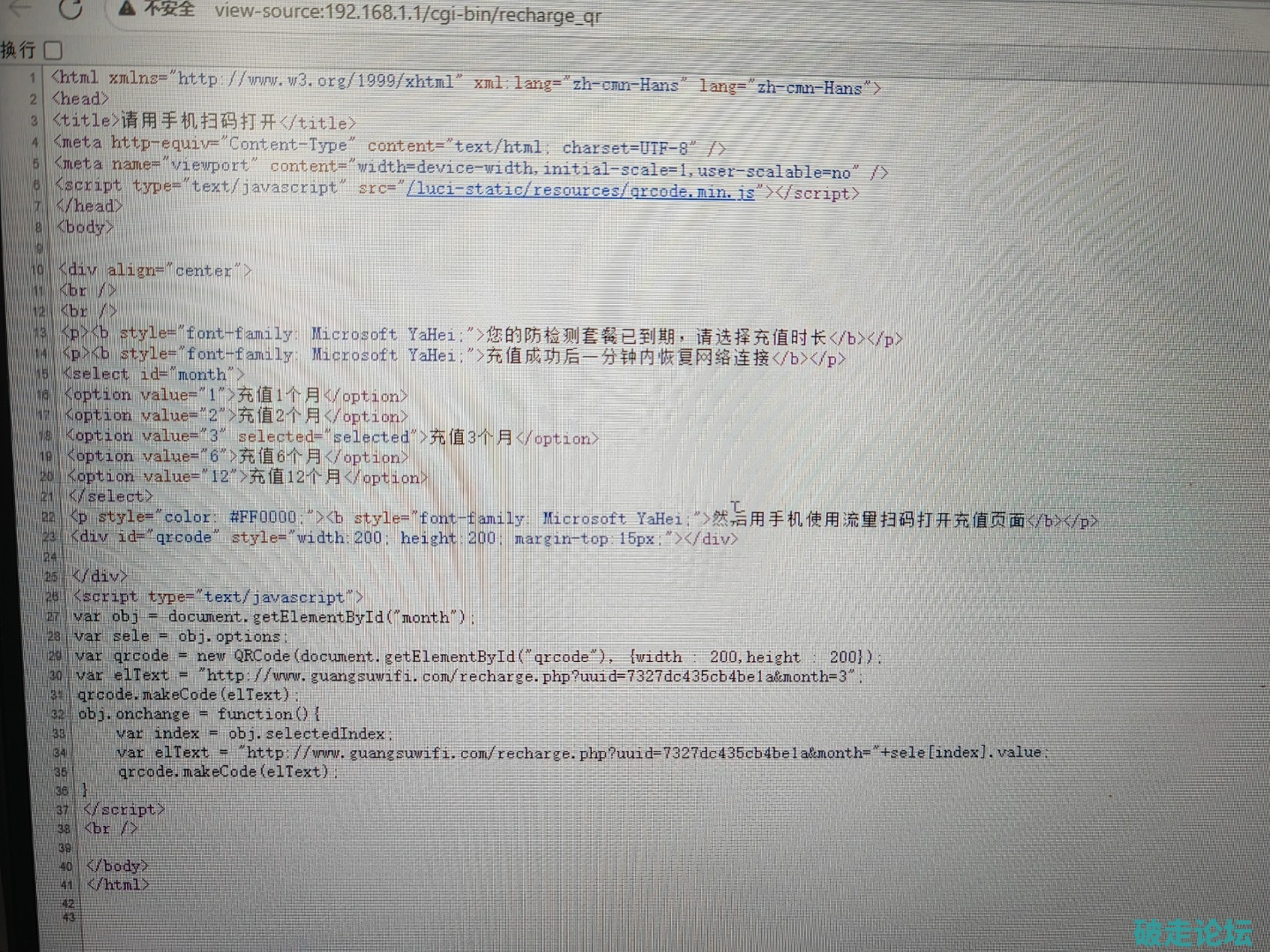Click line number 1 in the gutter
This screenshot has height=952, width=1270.
pyautogui.click(x=33, y=78)
